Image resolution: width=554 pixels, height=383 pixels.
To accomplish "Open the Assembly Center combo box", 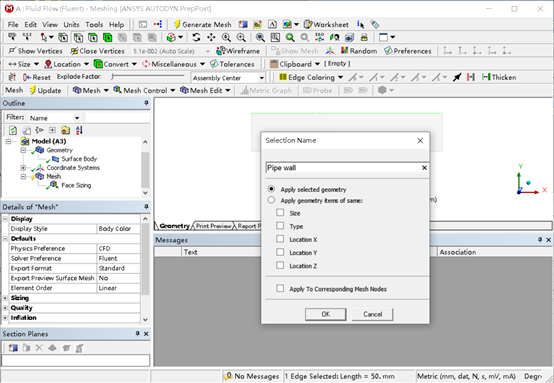I will click(x=228, y=78).
